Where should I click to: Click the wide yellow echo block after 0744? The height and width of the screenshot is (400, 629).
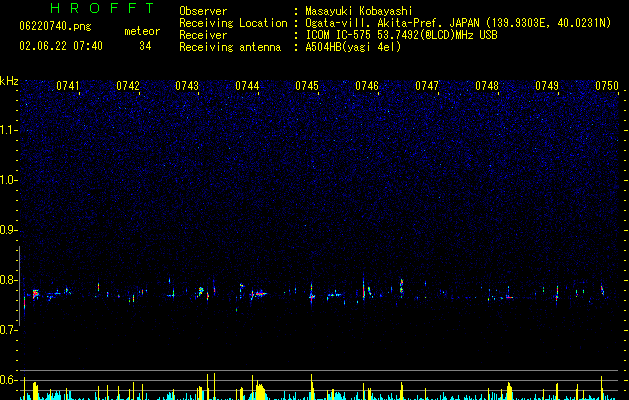(260, 392)
